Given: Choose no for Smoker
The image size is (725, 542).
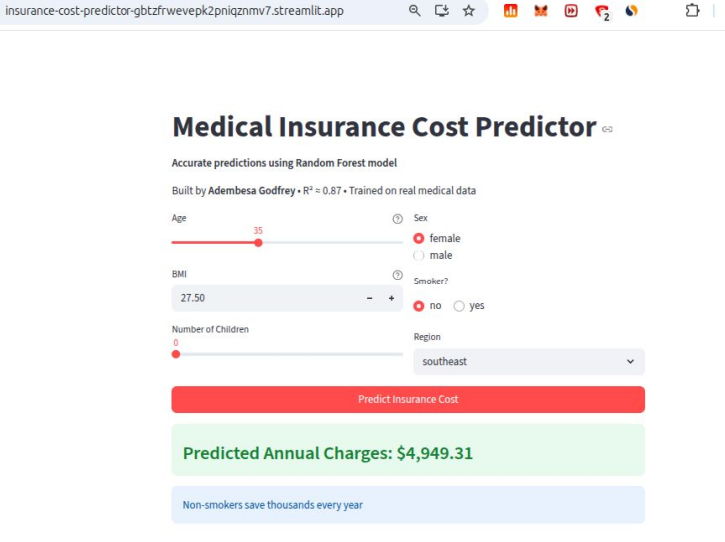Looking at the screenshot, I should (419, 306).
